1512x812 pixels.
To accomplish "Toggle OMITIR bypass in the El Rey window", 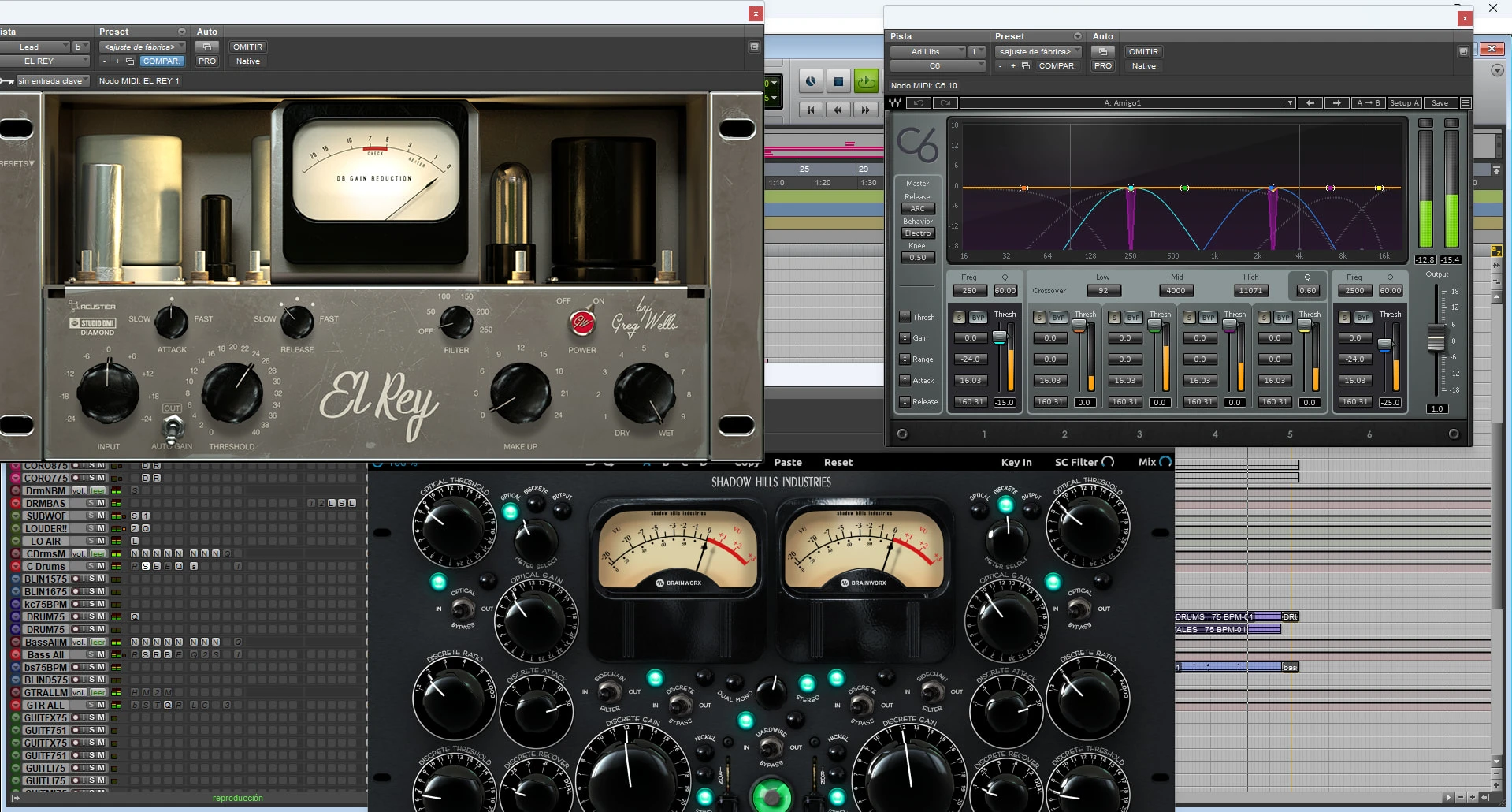I will pyautogui.click(x=247, y=47).
